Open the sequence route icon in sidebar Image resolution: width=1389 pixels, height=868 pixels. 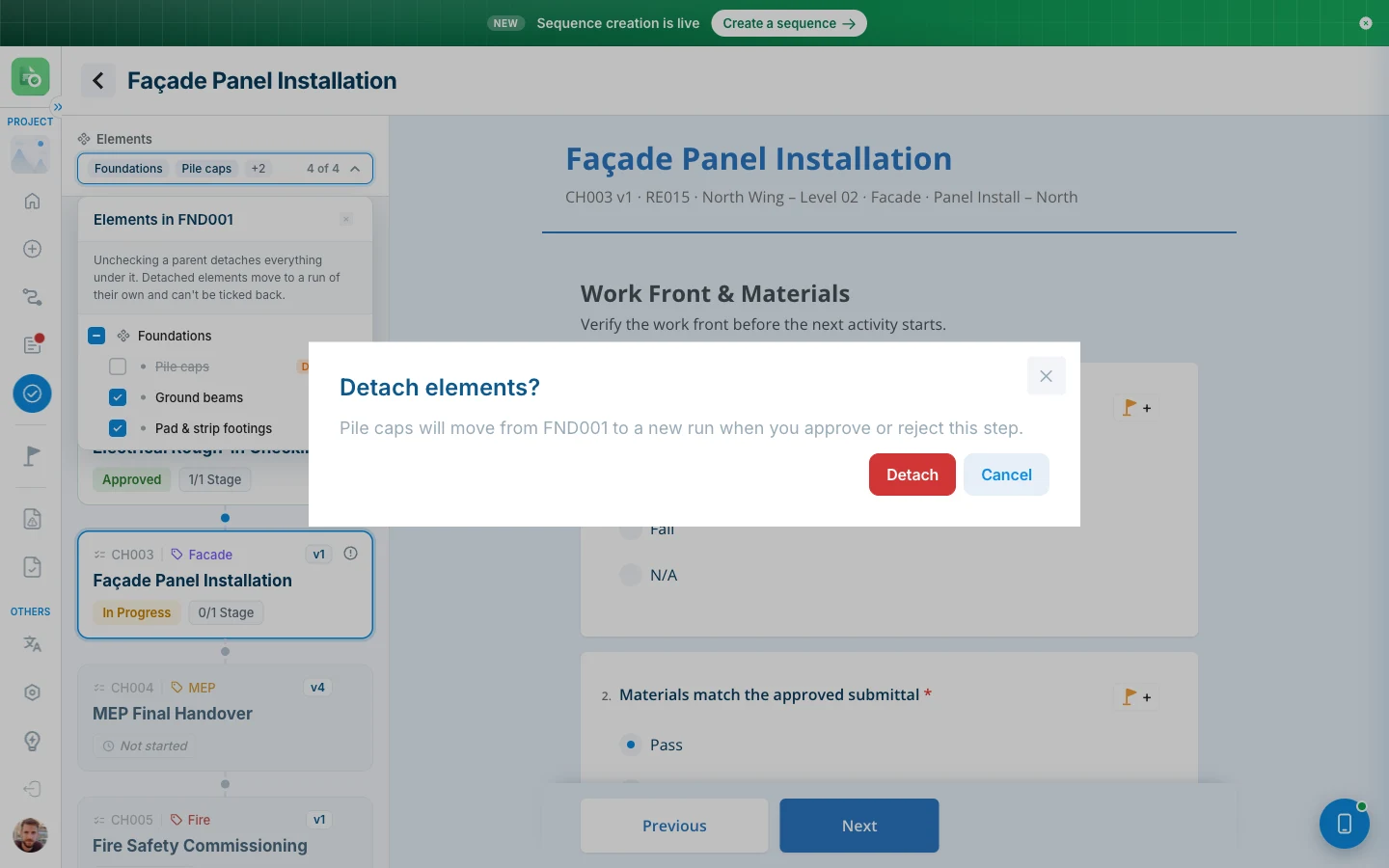(x=32, y=297)
